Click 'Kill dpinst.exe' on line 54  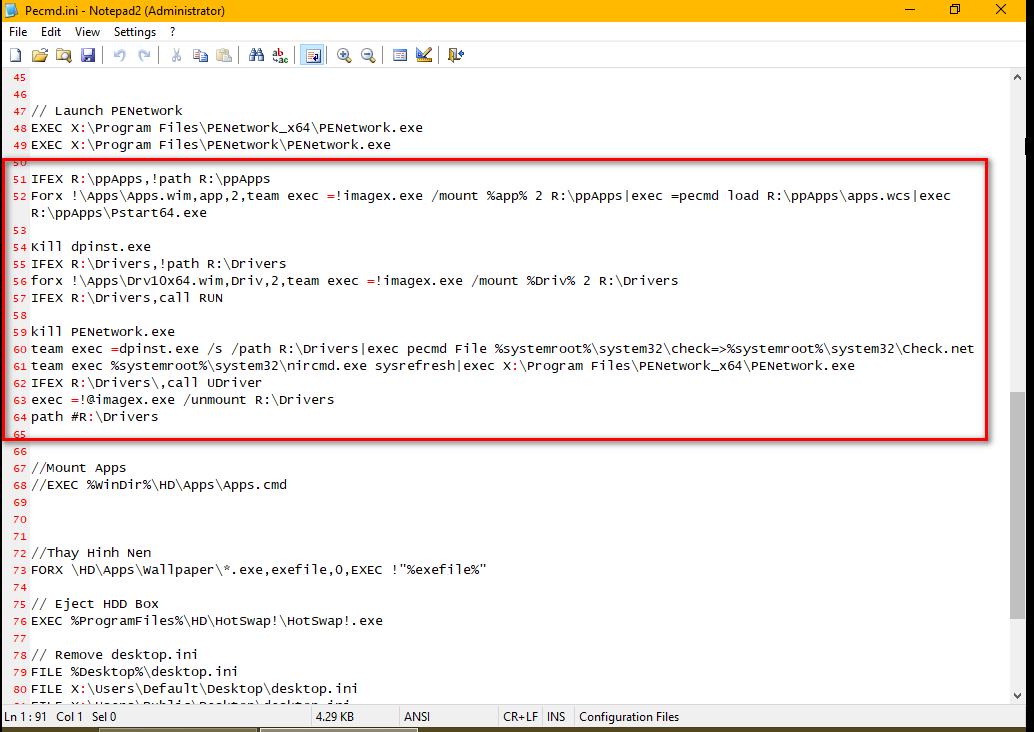tap(91, 247)
